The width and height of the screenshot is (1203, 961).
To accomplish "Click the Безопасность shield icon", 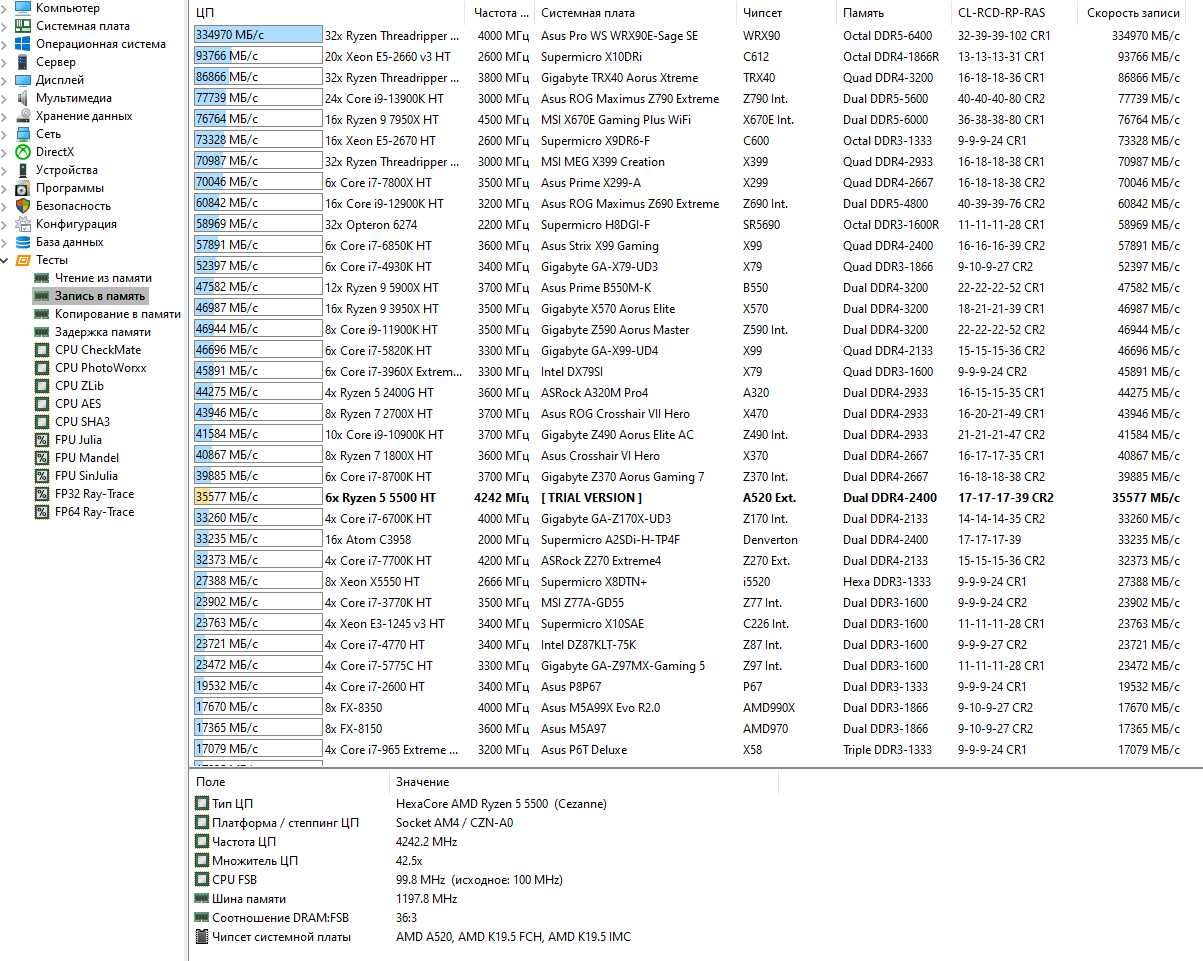I will [22, 206].
